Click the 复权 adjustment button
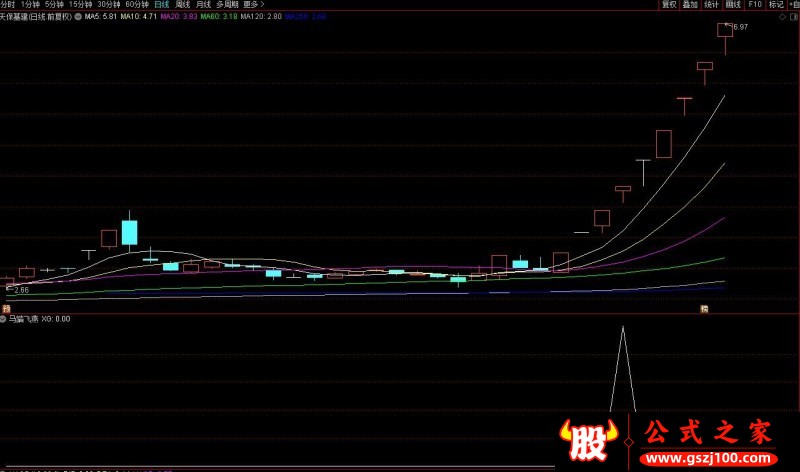The height and width of the screenshot is (472, 800). tap(669, 5)
